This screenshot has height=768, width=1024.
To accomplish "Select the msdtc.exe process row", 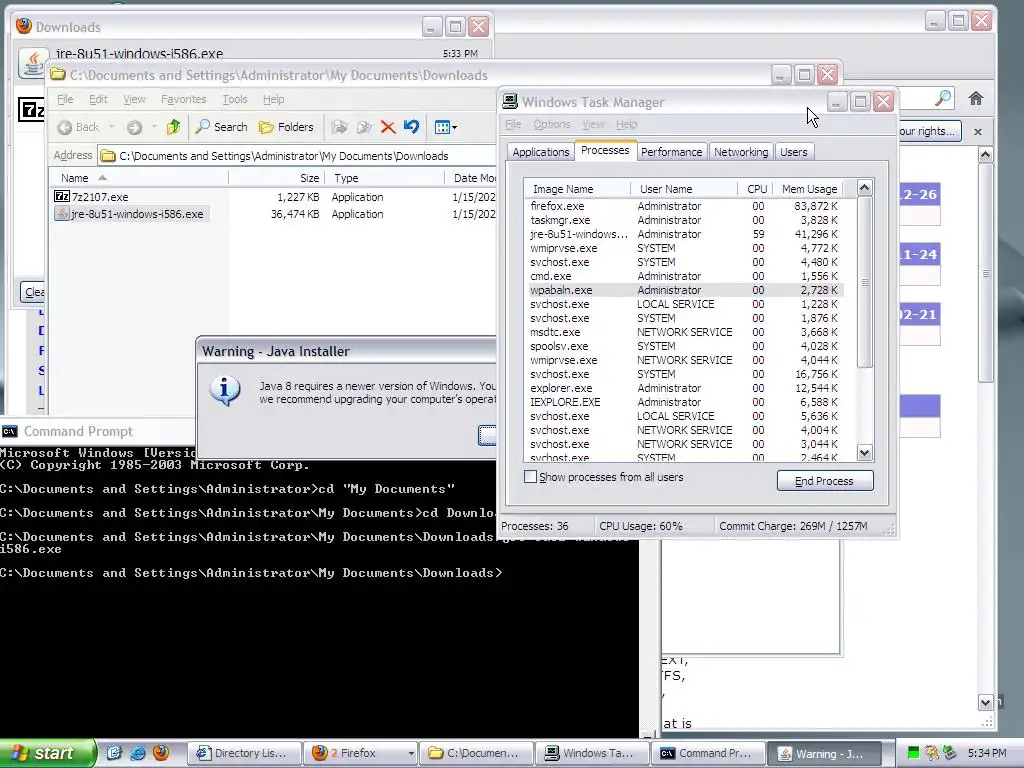I will point(684,332).
